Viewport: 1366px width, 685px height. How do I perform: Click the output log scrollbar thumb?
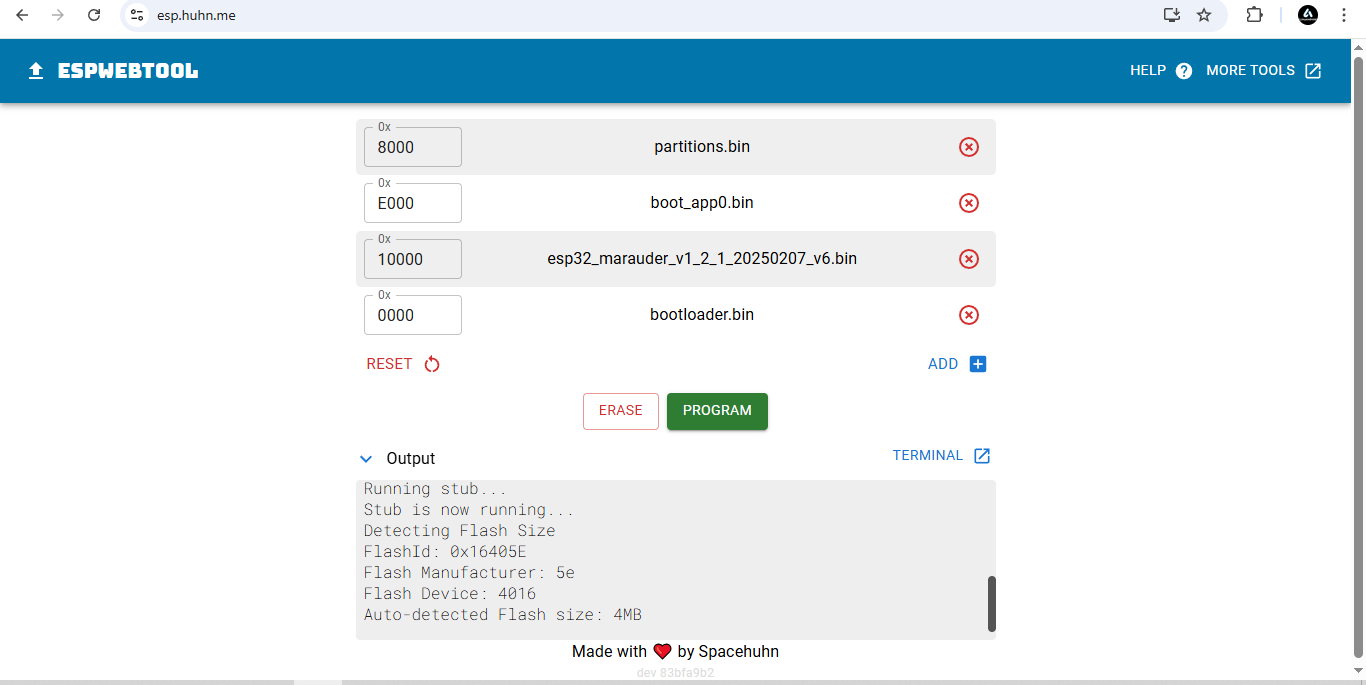[x=992, y=604]
